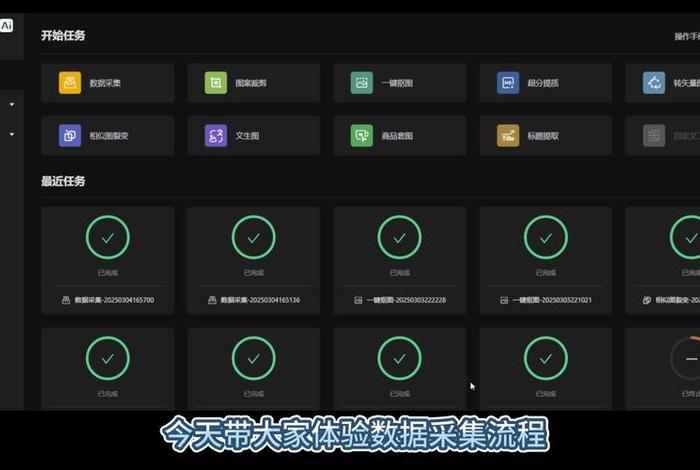Open task name 数据采集-20250304165136

[x=260, y=300]
